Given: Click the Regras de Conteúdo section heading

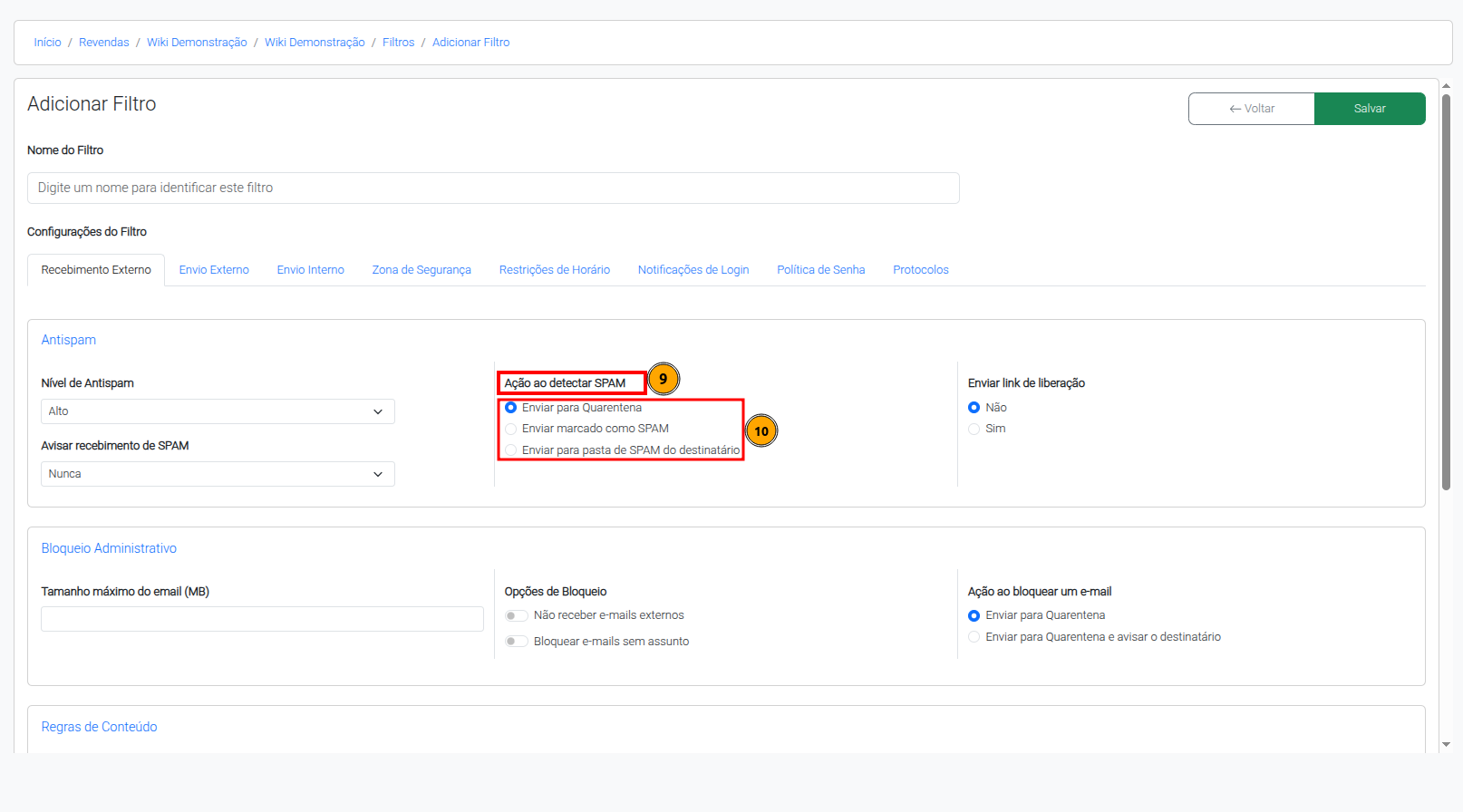Looking at the screenshot, I should point(99,727).
